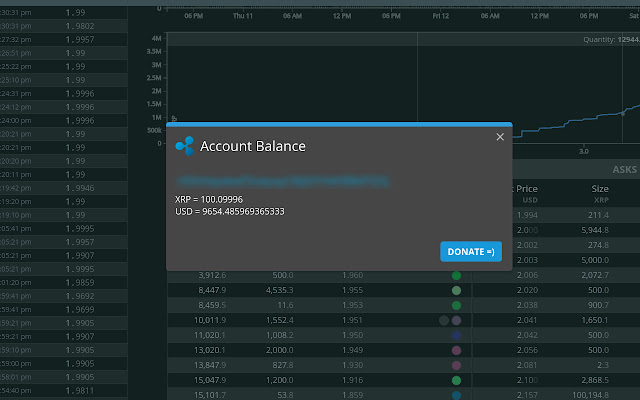Click the ASKS order book header
The height and width of the screenshot is (400, 640).
pyautogui.click(x=624, y=170)
